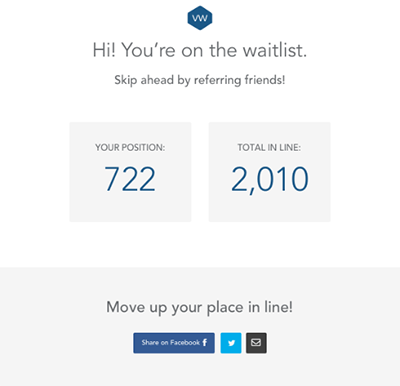Click "Skip ahead by referring friends!" text
The width and height of the screenshot is (400, 386).
coord(200,80)
